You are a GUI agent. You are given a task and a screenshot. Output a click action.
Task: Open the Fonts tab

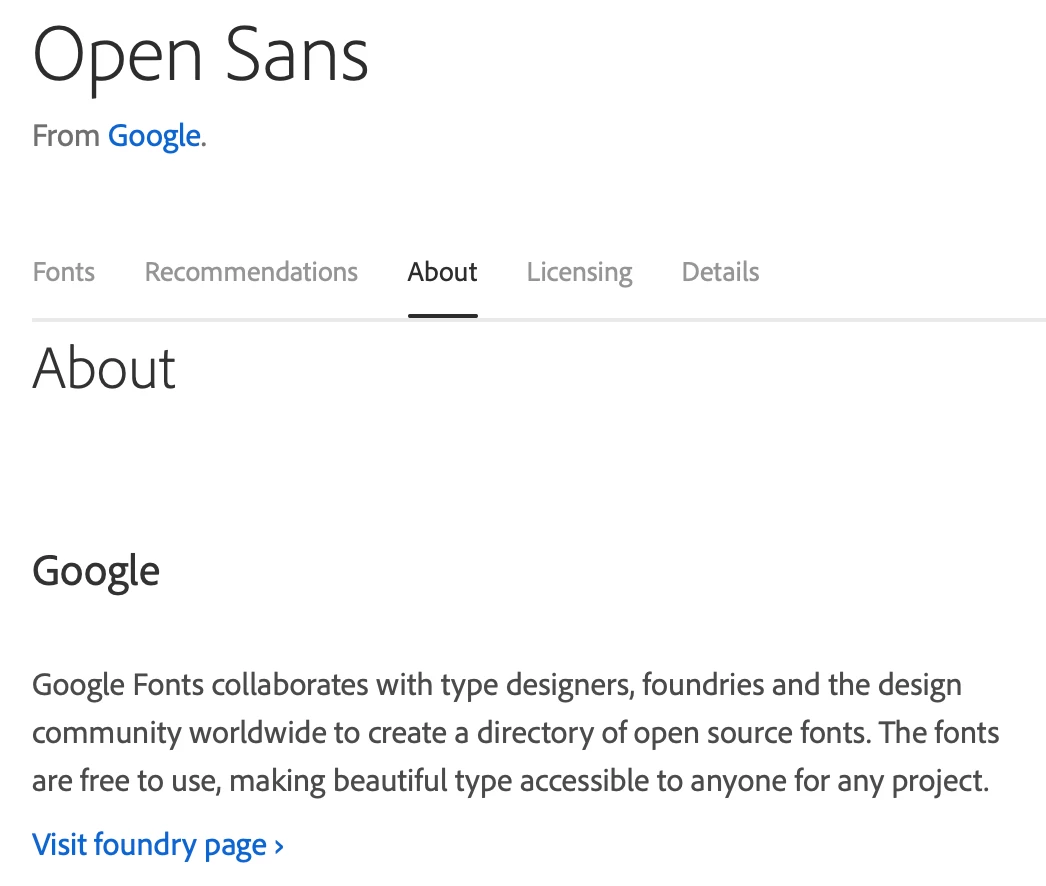(x=63, y=272)
